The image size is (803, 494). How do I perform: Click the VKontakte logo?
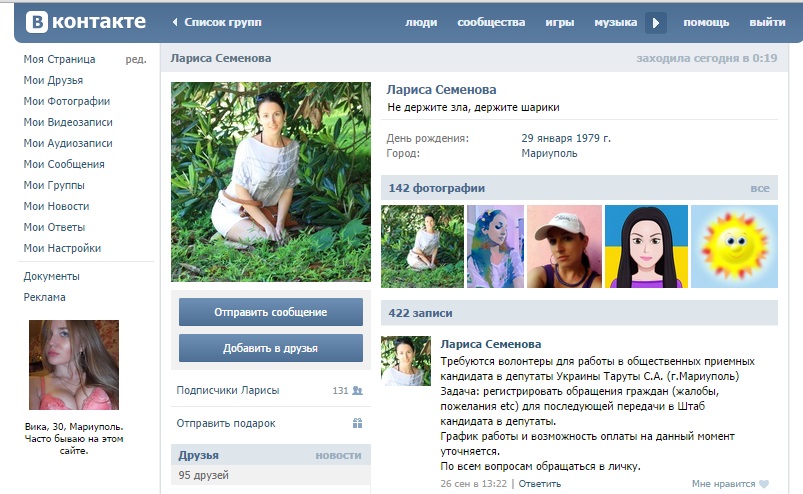pyautogui.click(x=86, y=22)
